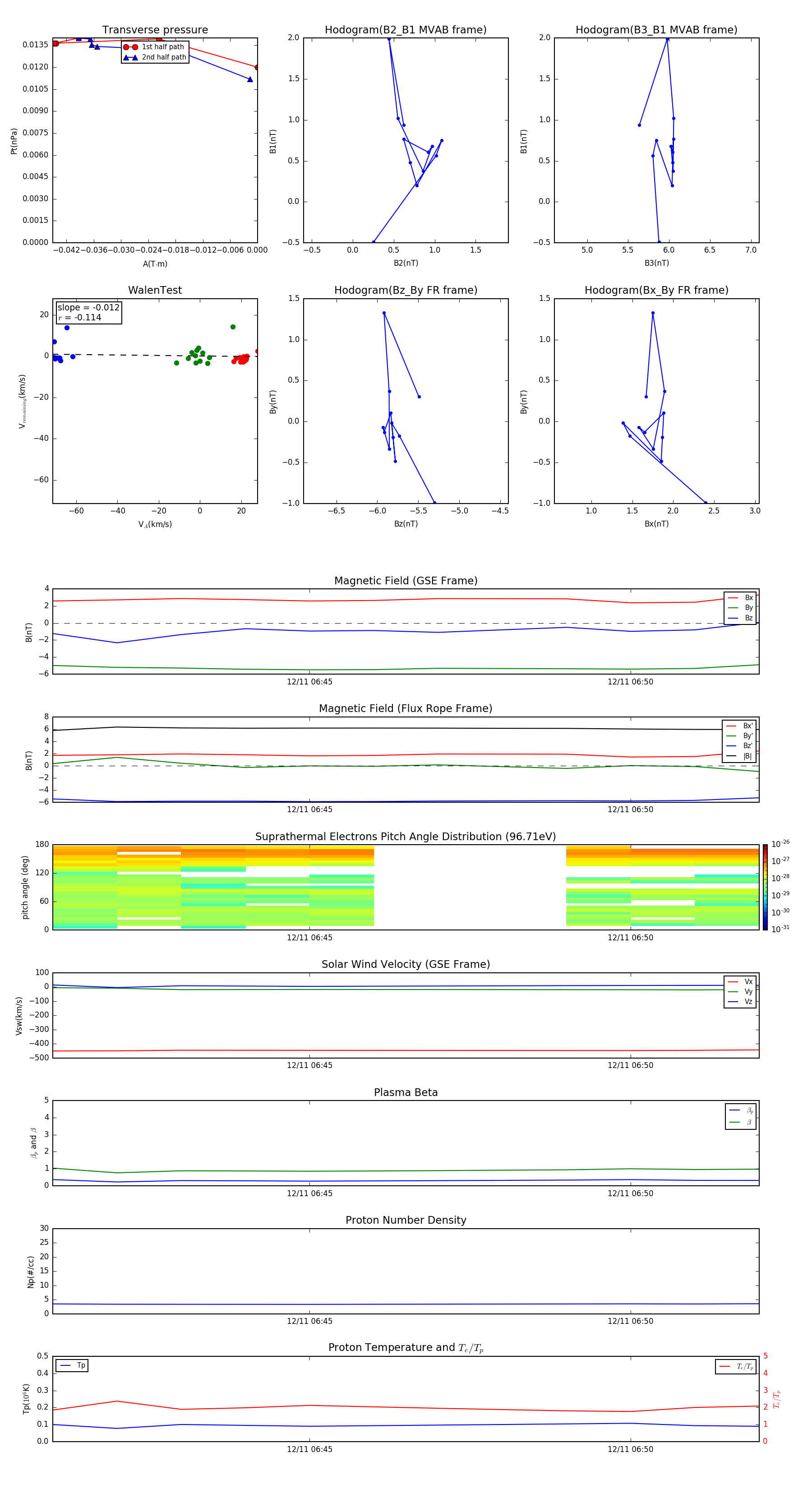The width and height of the screenshot is (812, 1489).
Task: Click the |B| legend entry in flux rope plot
Action: click(x=739, y=756)
